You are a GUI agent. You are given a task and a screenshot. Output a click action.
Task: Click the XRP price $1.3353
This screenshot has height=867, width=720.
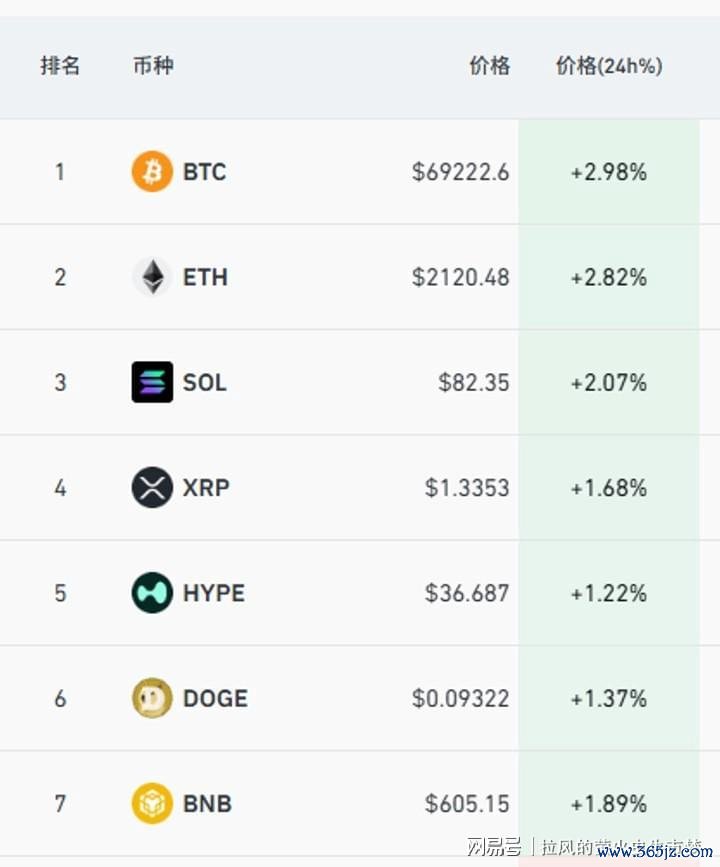467,488
